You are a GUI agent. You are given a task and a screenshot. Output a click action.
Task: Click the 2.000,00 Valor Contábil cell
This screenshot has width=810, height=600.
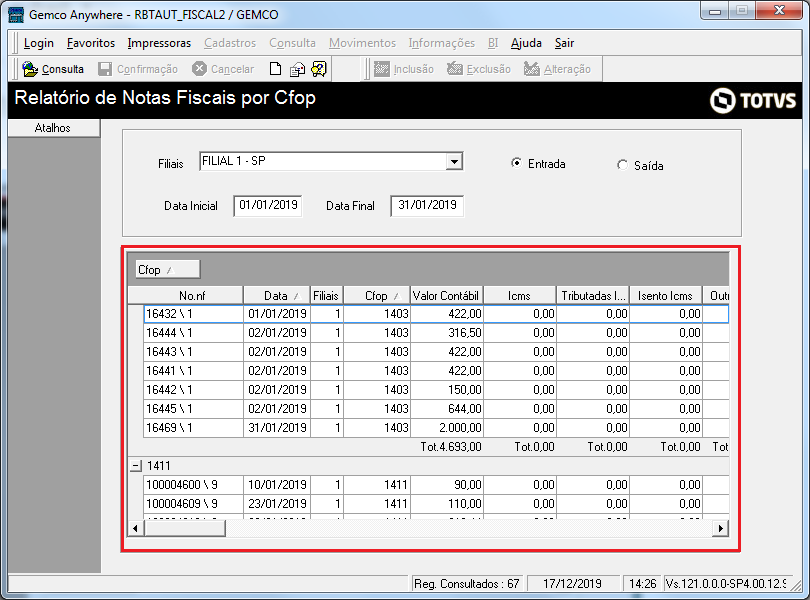click(x=447, y=428)
